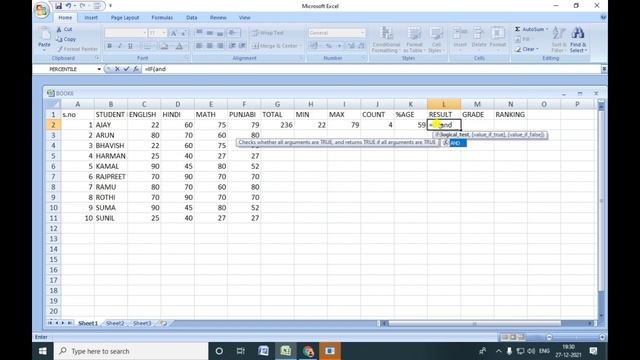Apply font color with the A icon
Image resolution: width=640 pixels, height=360 pixels.
179,46
